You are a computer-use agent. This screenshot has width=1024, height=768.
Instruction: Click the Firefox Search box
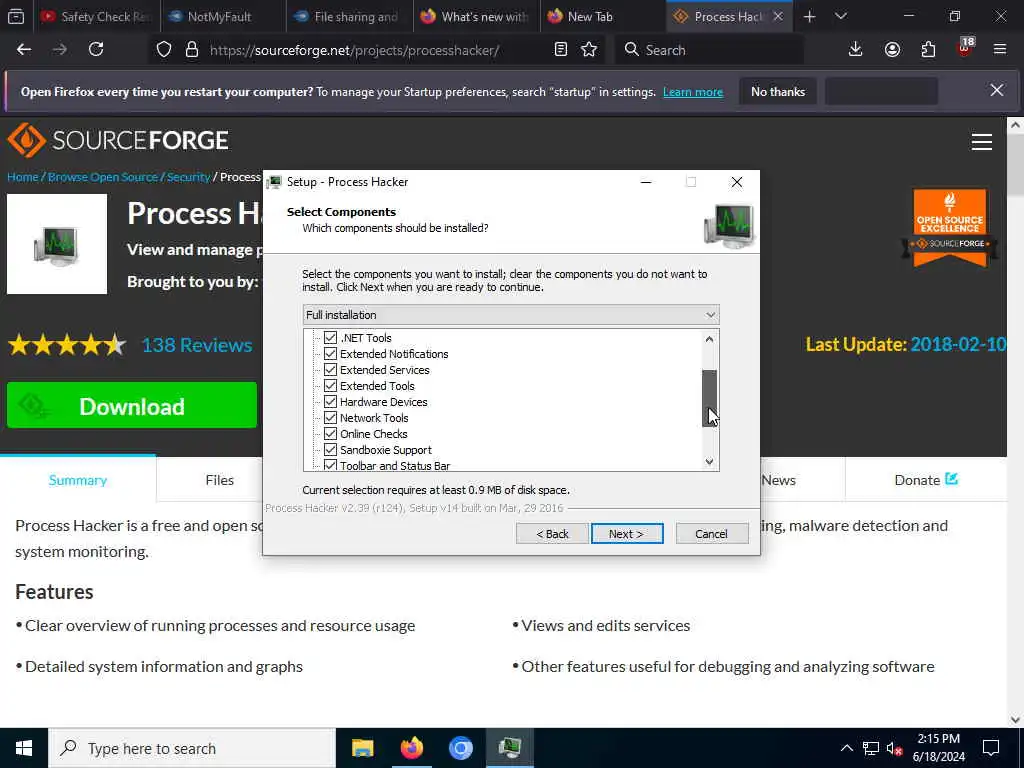709,50
